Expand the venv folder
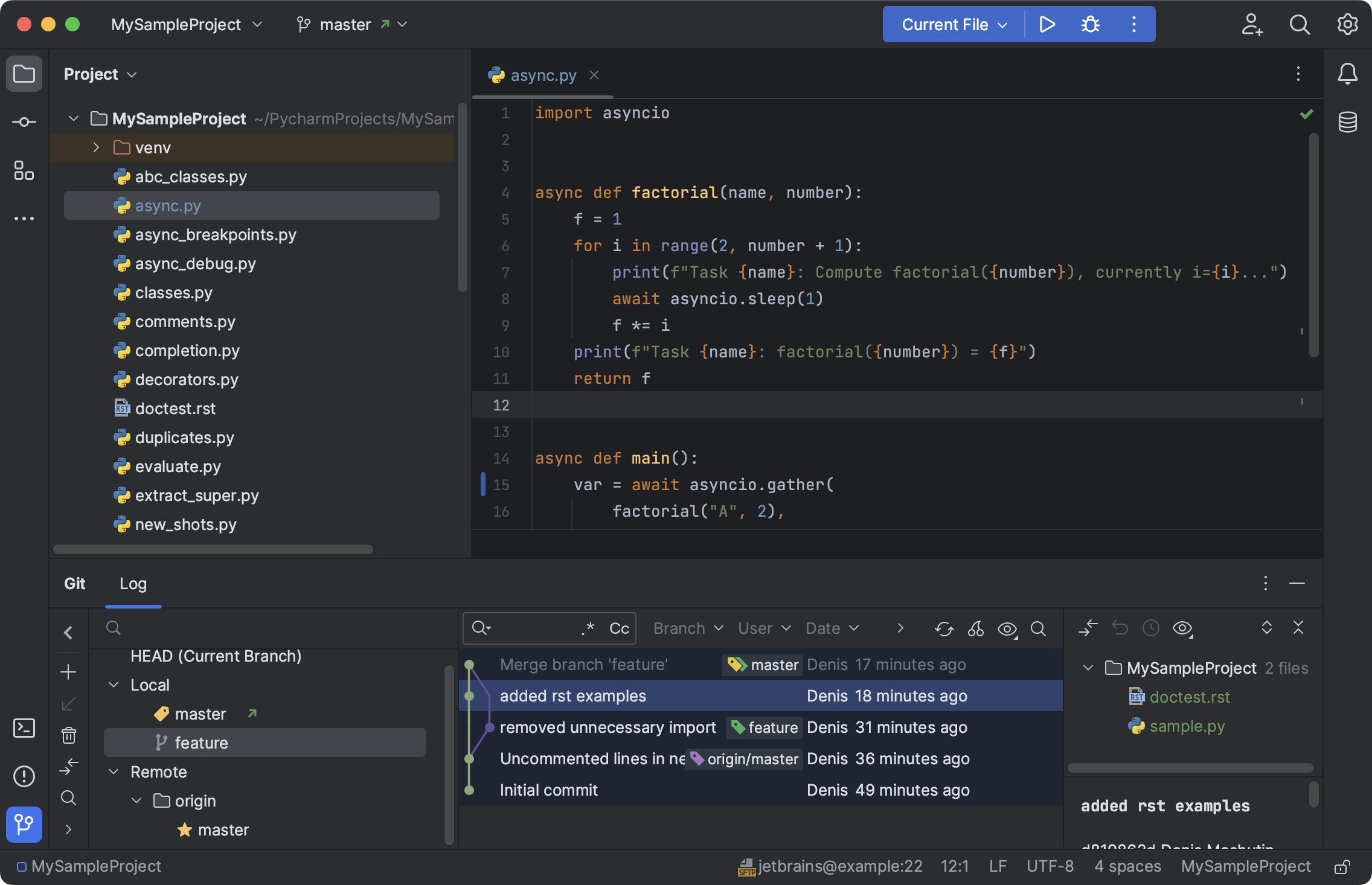Image resolution: width=1372 pixels, height=885 pixels. click(95, 147)
